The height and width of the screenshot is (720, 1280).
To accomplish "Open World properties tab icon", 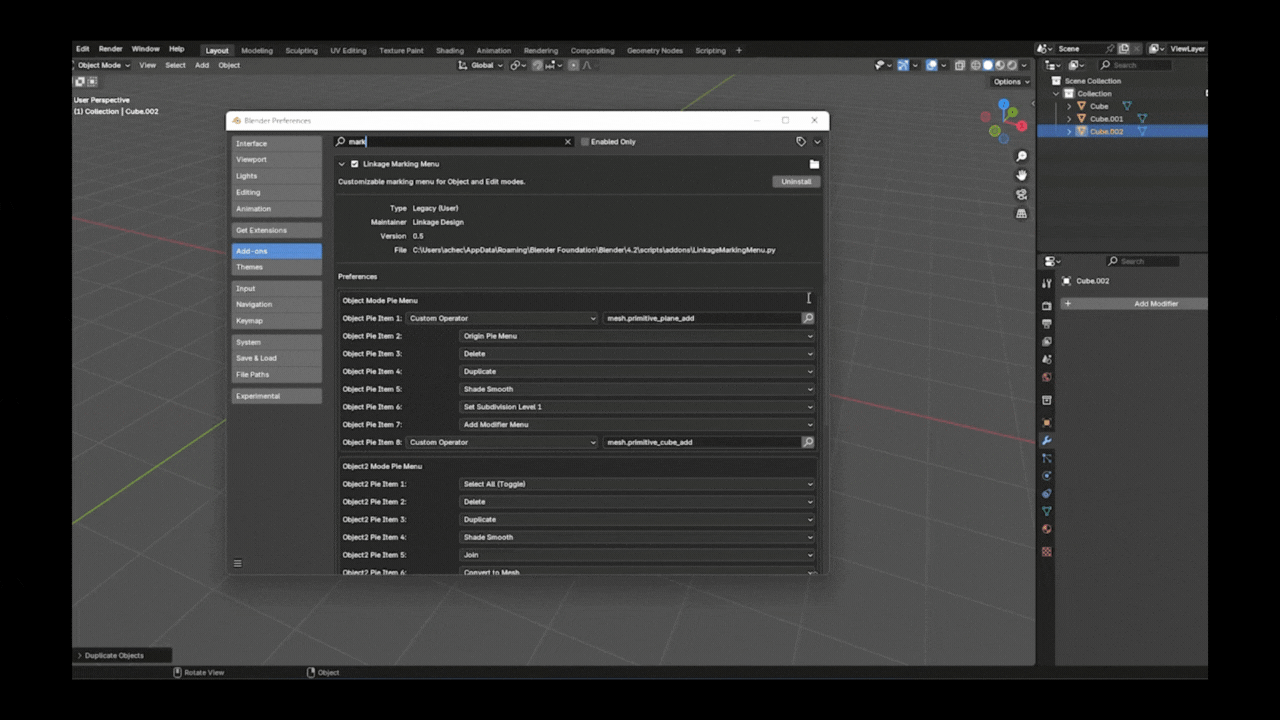I will point(1047,377).
